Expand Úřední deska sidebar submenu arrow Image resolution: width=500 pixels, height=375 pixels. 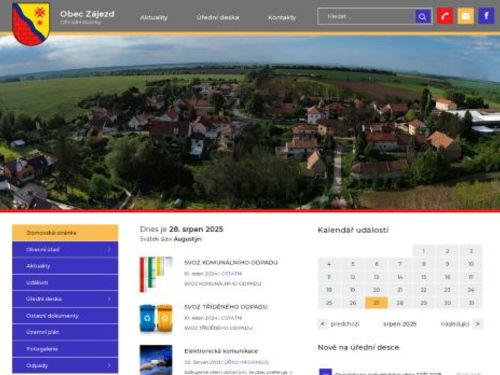tap(109, 299)
